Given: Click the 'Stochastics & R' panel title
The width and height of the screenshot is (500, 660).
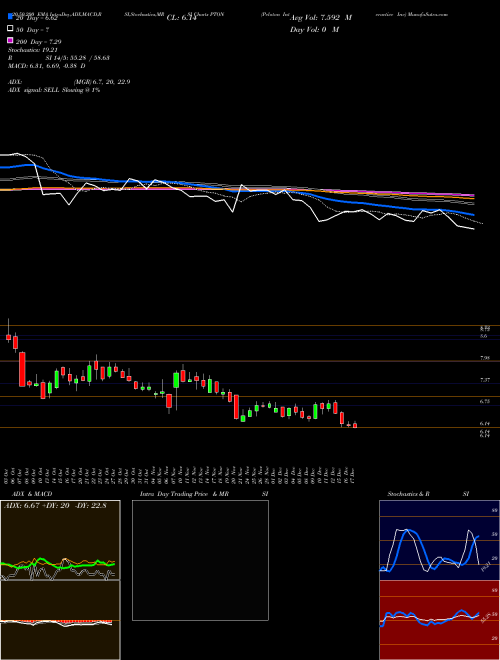Looking at the screenshot, I should (408, 494).
